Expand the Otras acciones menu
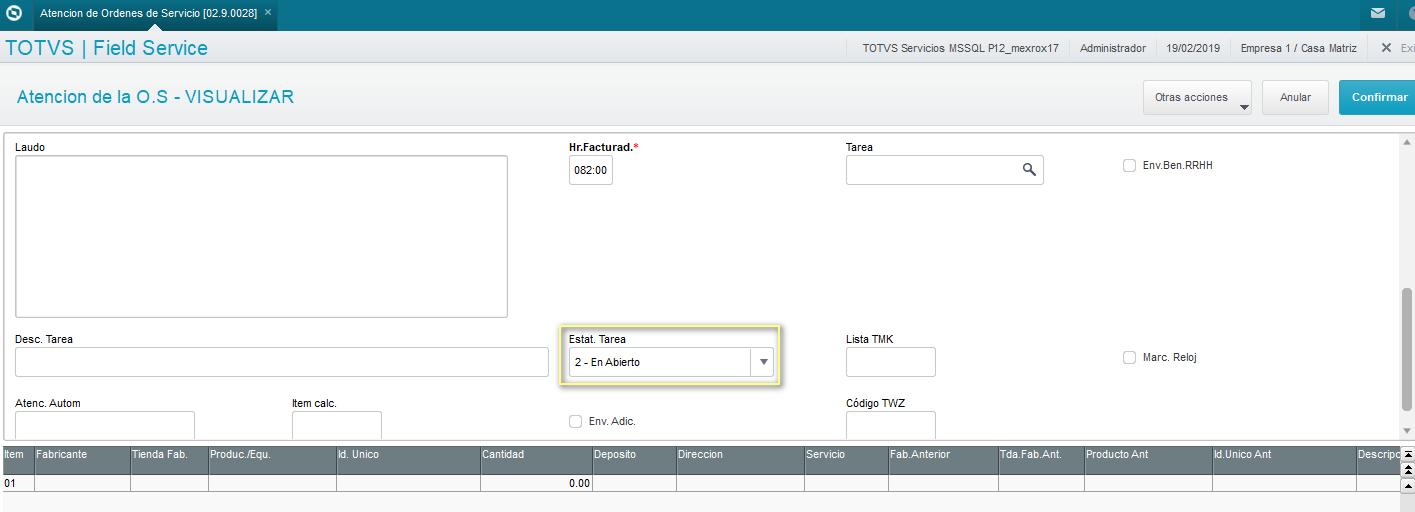The image size is (1415, 512). click(x=1197, y=98)
